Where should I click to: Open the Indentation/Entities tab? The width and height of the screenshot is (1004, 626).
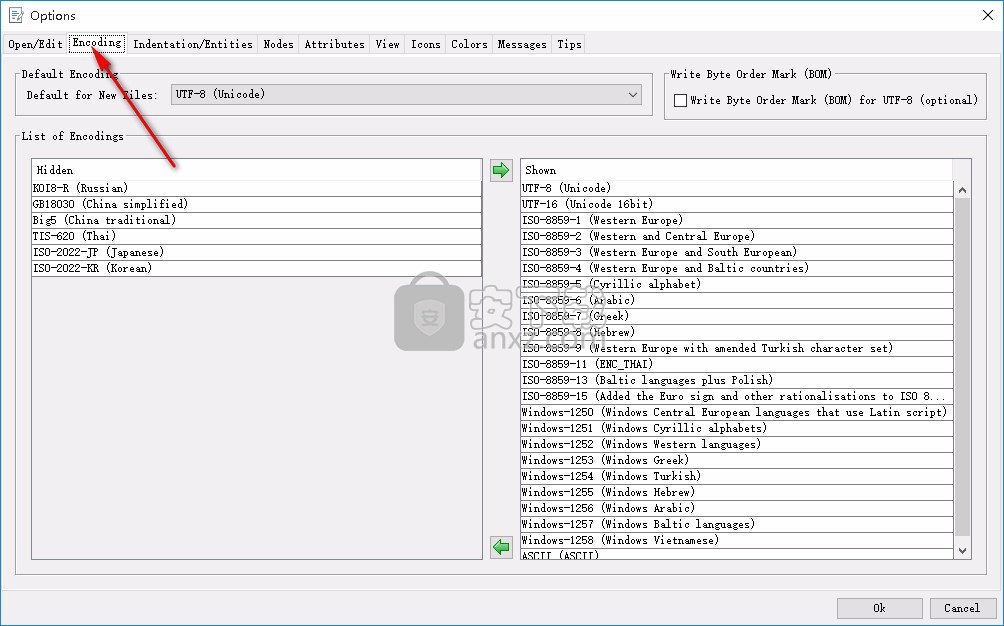193,44
